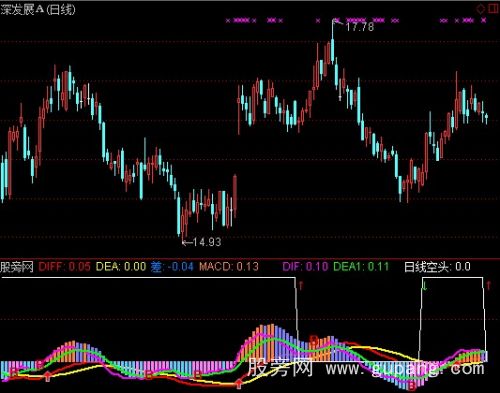Click the 17.78 high price label
Image resolution: width=500 pixels, height=393 pixels.
(359, 27)
